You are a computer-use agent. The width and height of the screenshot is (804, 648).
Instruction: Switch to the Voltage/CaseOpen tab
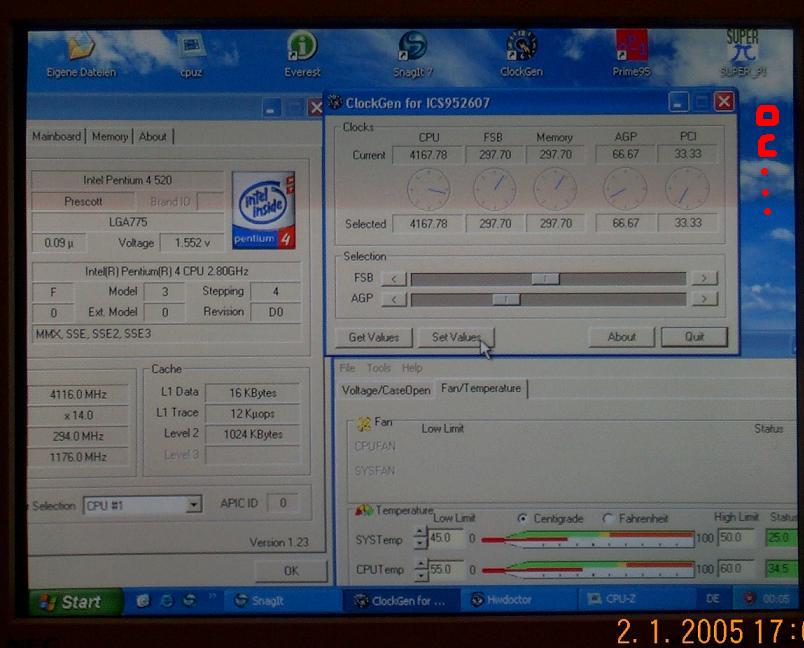[386, 390]
